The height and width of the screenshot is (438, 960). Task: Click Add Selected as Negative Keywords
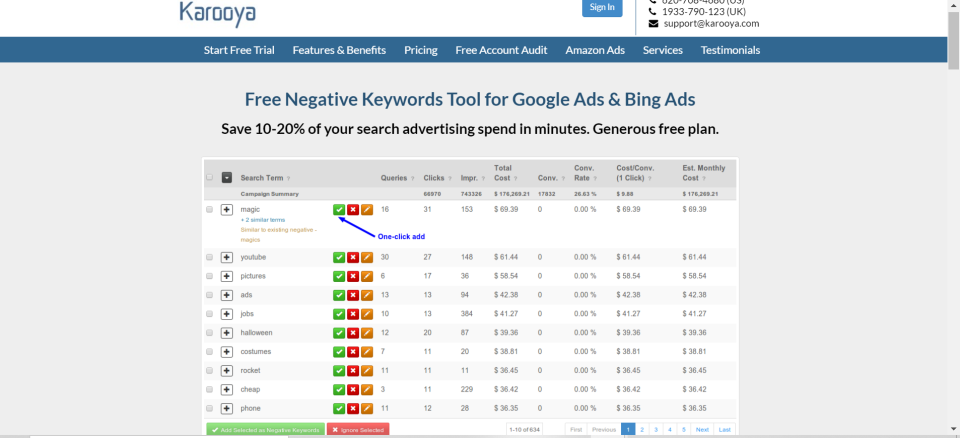coord(266,430)
